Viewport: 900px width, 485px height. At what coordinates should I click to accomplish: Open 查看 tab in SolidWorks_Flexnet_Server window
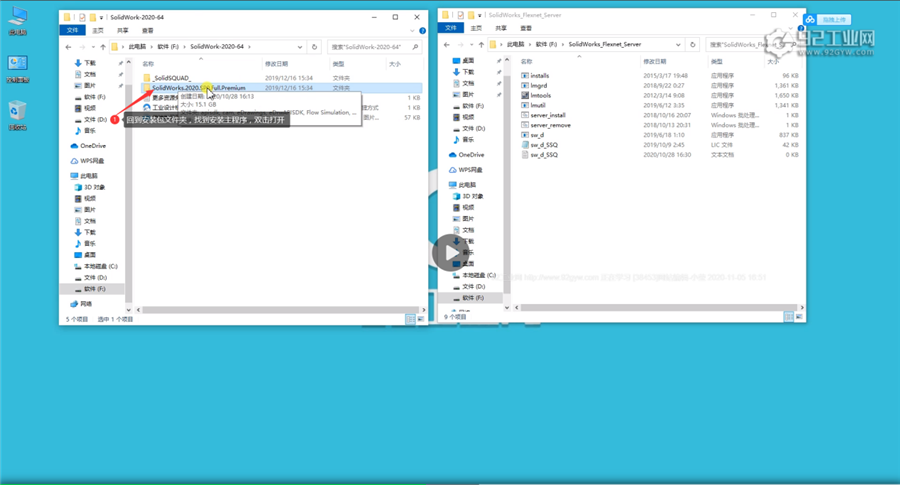point(526,28)
